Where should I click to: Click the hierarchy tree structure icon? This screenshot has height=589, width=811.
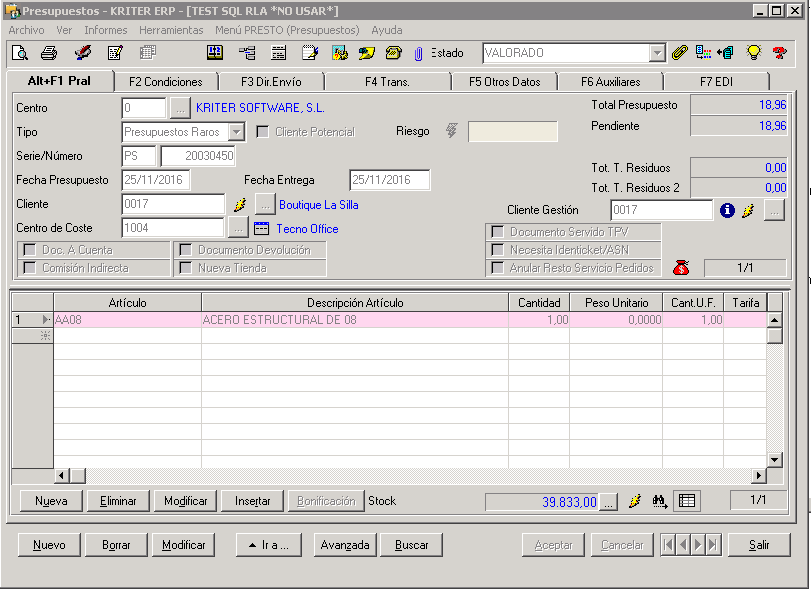(247, 53)
